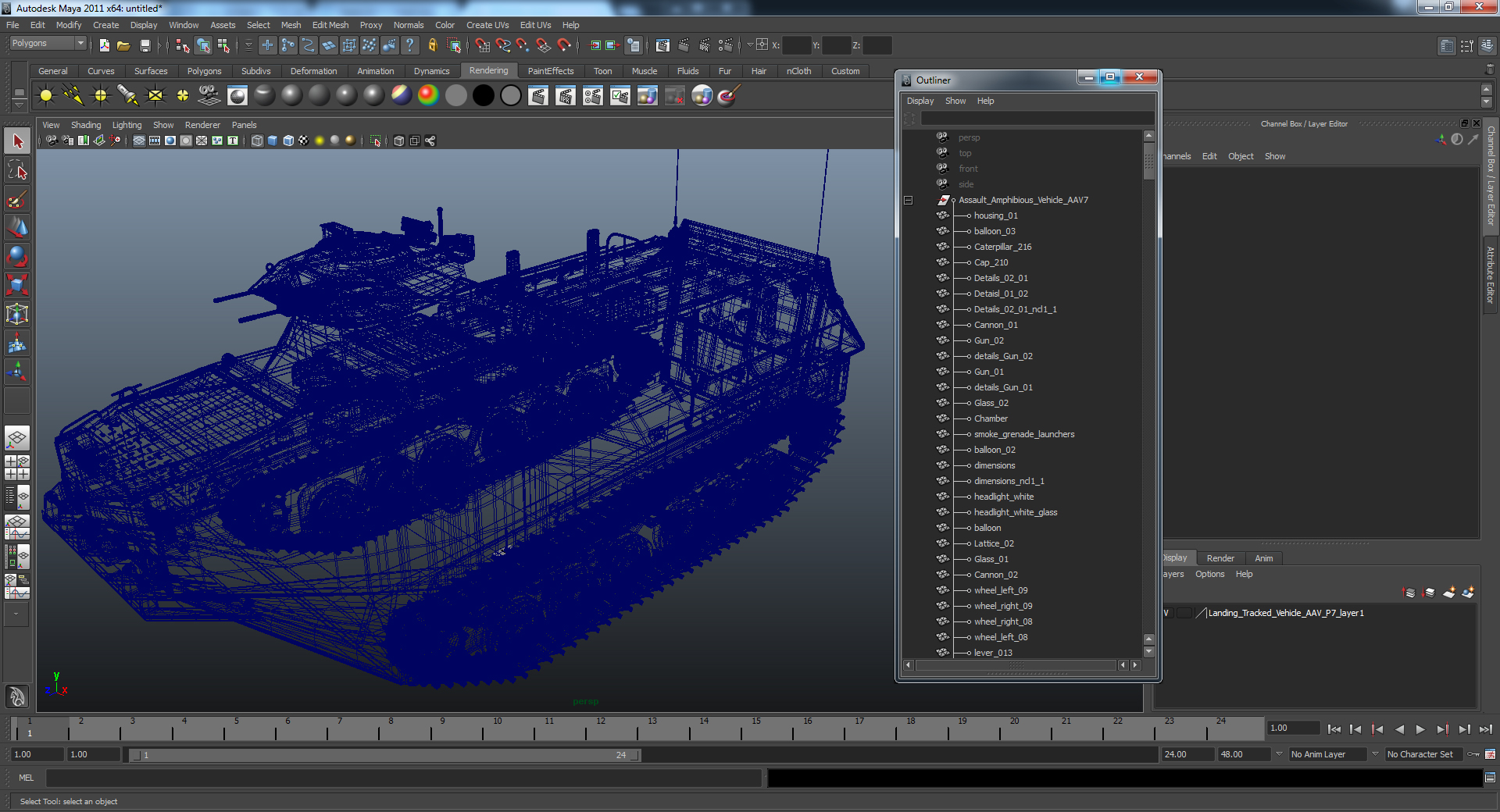Screen dimensions: 1500x812
Task: Activate the Select tool arrow in toolbox
Action: pyautogui.click(x=17, y=141)
